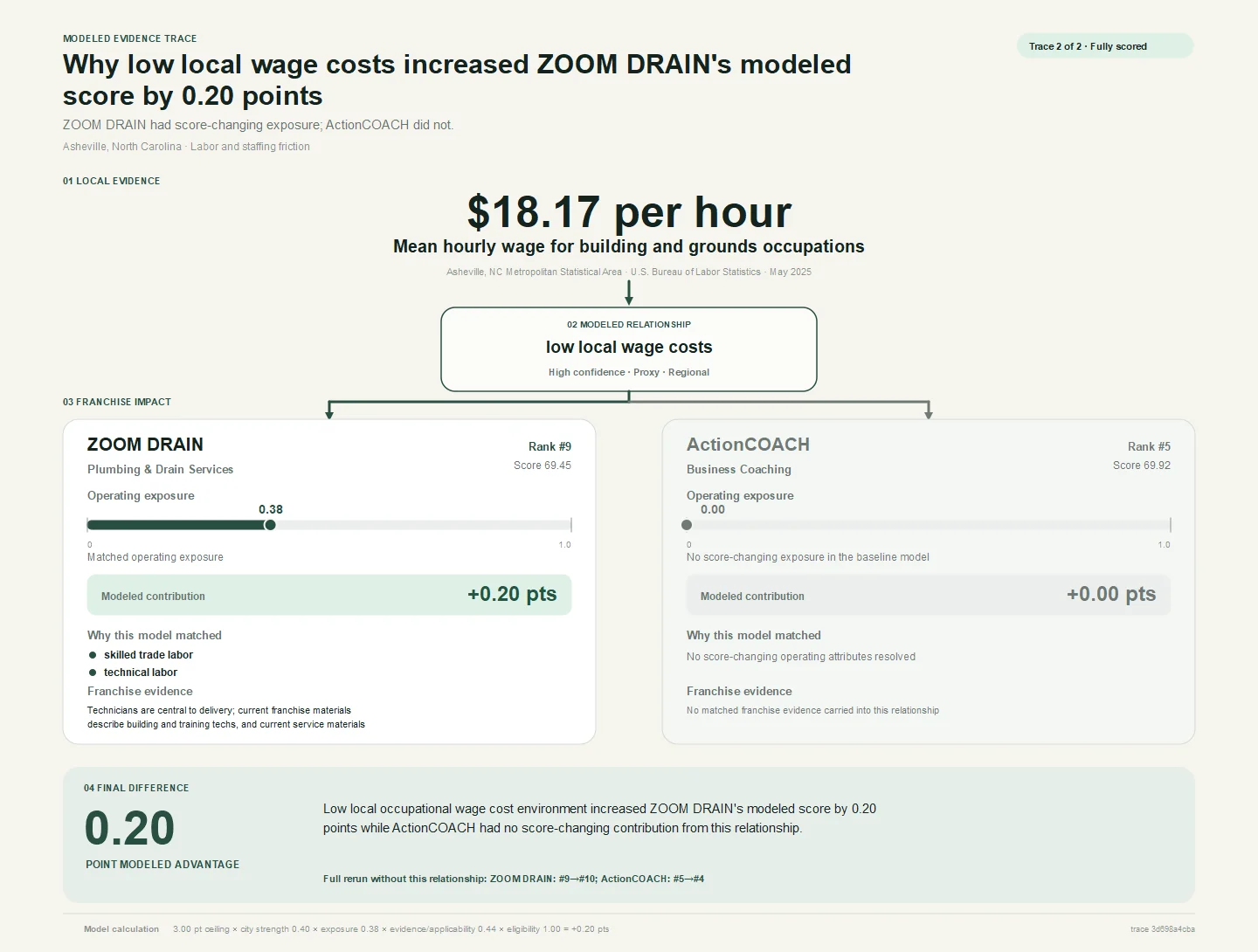Click 'Business Coaching' subtitle
1258x952 pixels.
click(x=739, y=469)
